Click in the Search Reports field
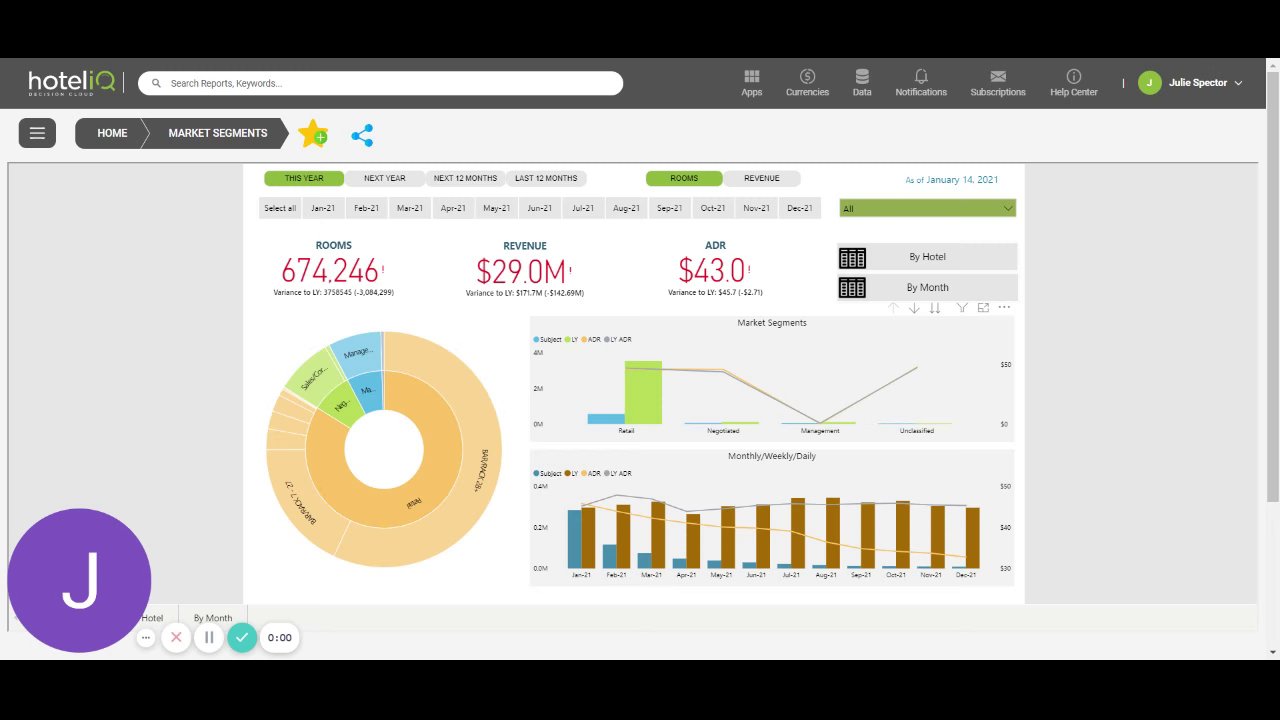Image resolution: width=1280 pixels, height=720 pixels. [380, 83]
